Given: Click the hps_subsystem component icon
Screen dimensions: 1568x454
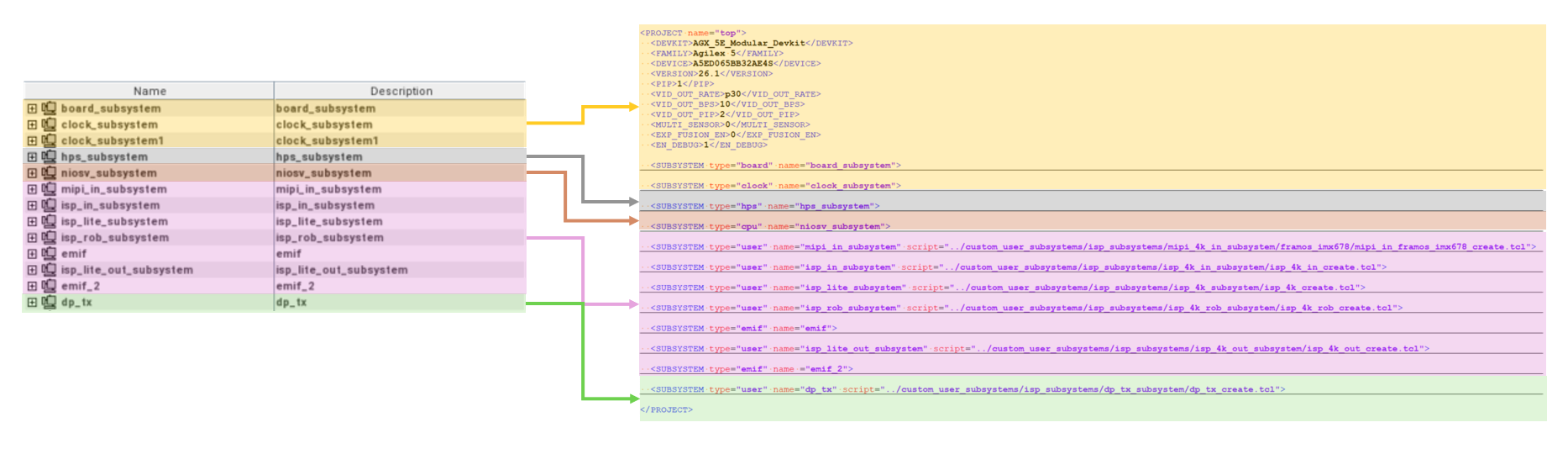Looking at the screenshot, I should (x=49, y=157).
